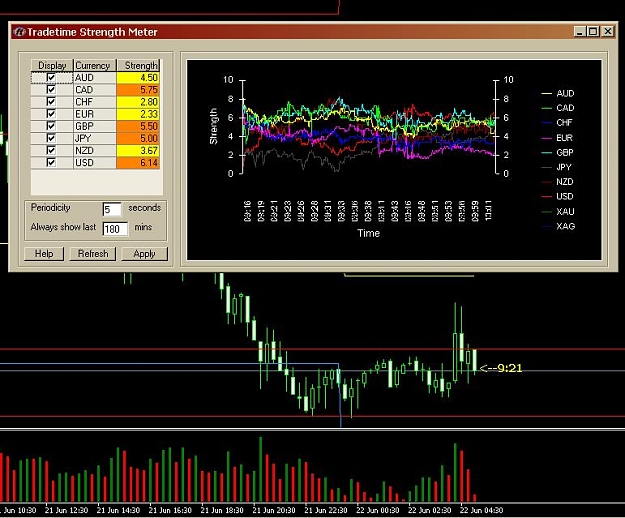625x518 pixels.
Task: Focus the Periodicity seconds input field
Action: click(112, 209)
